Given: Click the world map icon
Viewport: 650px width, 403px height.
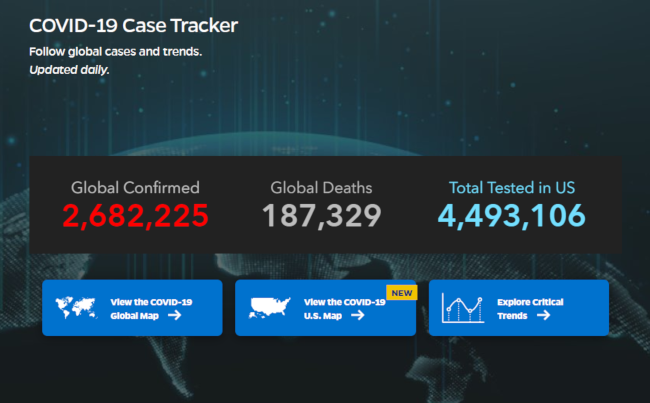Looking at the screenshot, I should click(78, 307).
